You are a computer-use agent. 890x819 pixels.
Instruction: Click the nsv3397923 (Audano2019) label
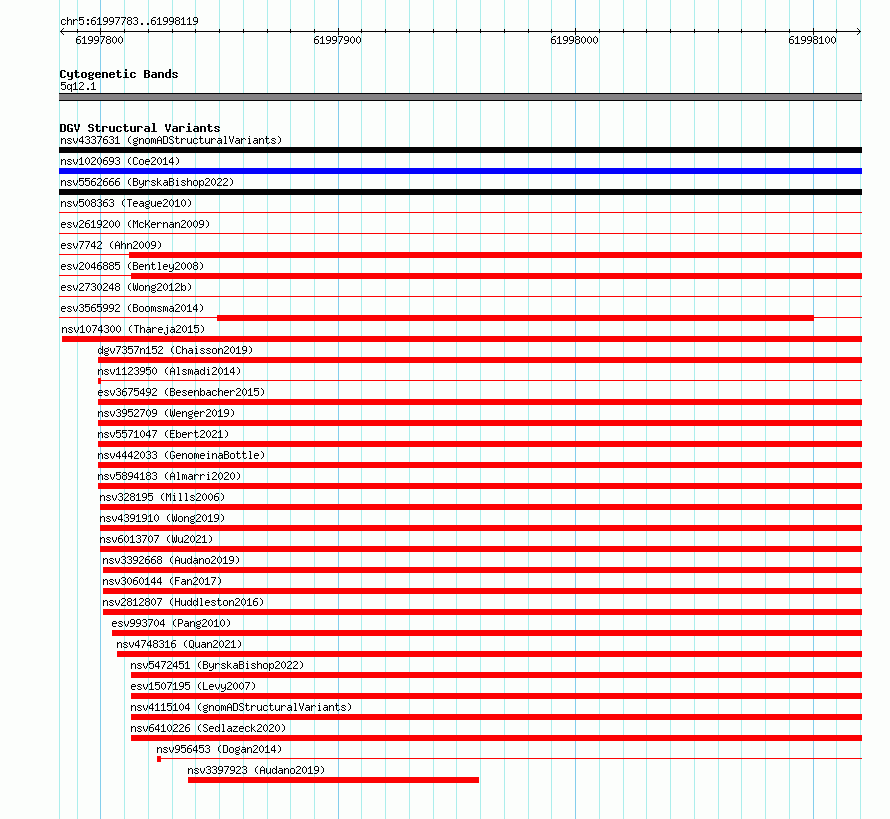(x=257, y=770)
